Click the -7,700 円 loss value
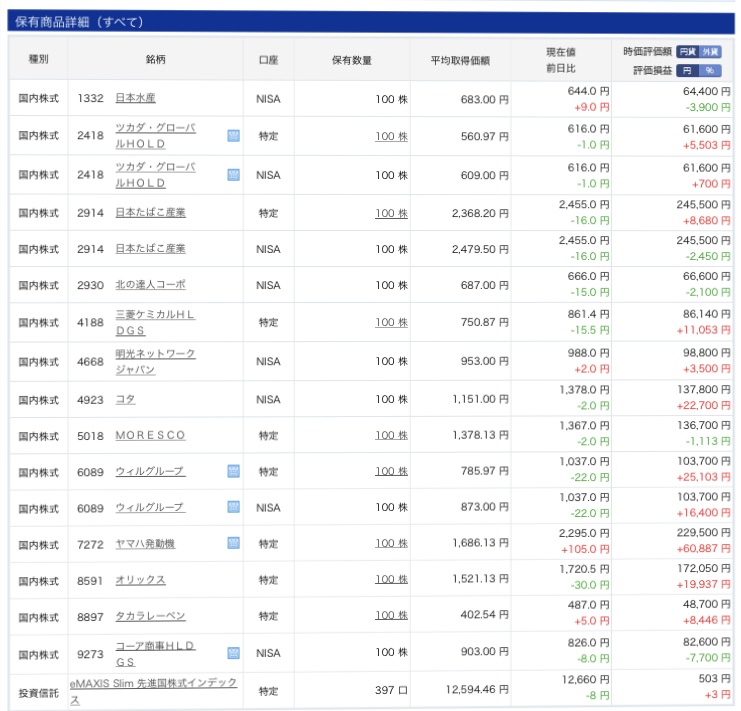The height and width of the screenshot is (711, 741). (x=707, y=658)
